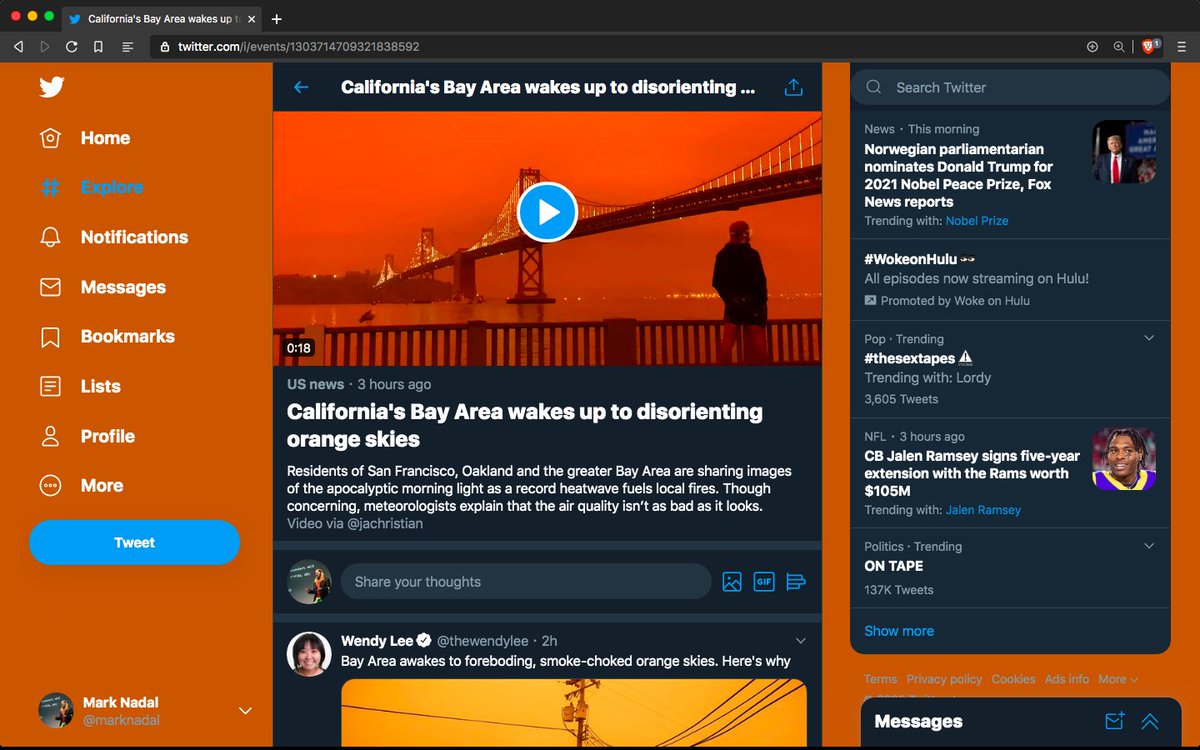Attach an image to your reply
The height and width of the screenshot is (750, 1200).
[x=732, y=581]
